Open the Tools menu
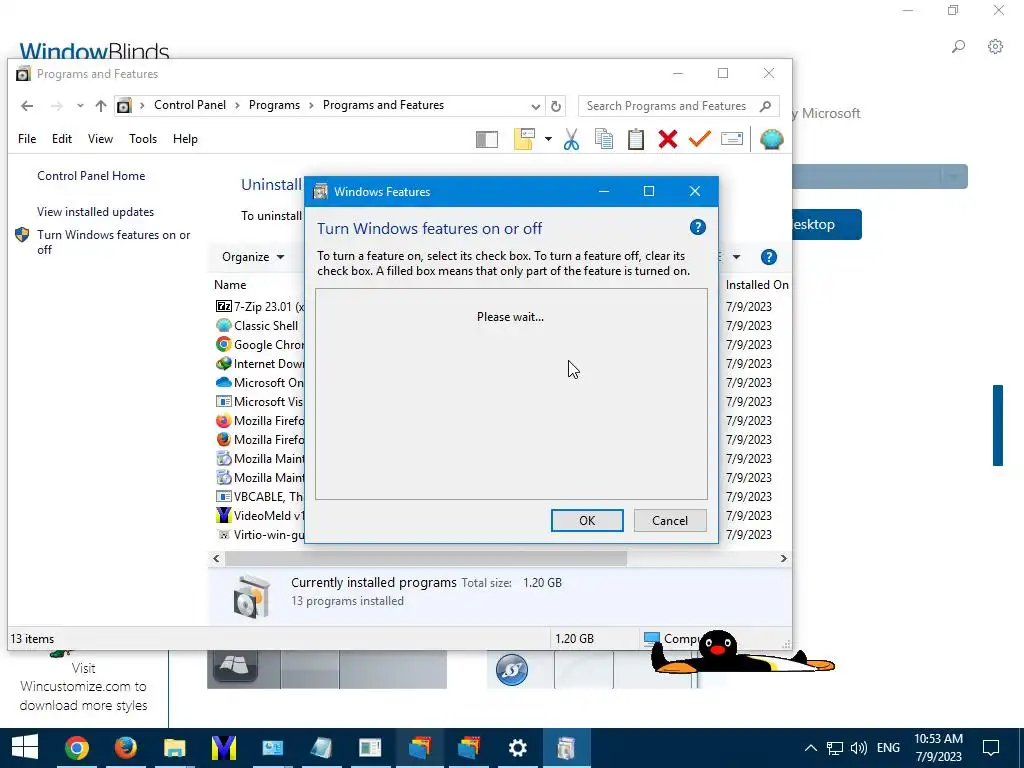Viewport: 1024px width, 768px height. 143,139
